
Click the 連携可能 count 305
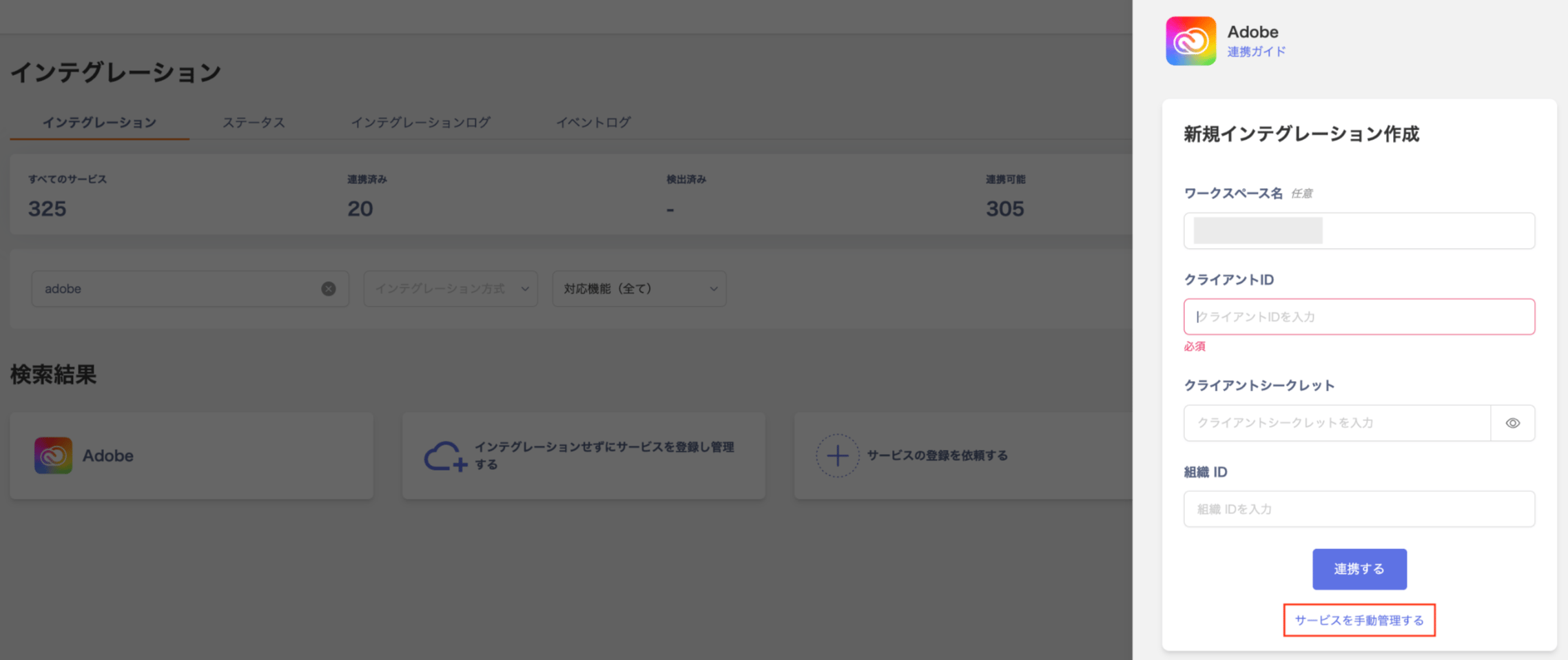pos(1004,209)
